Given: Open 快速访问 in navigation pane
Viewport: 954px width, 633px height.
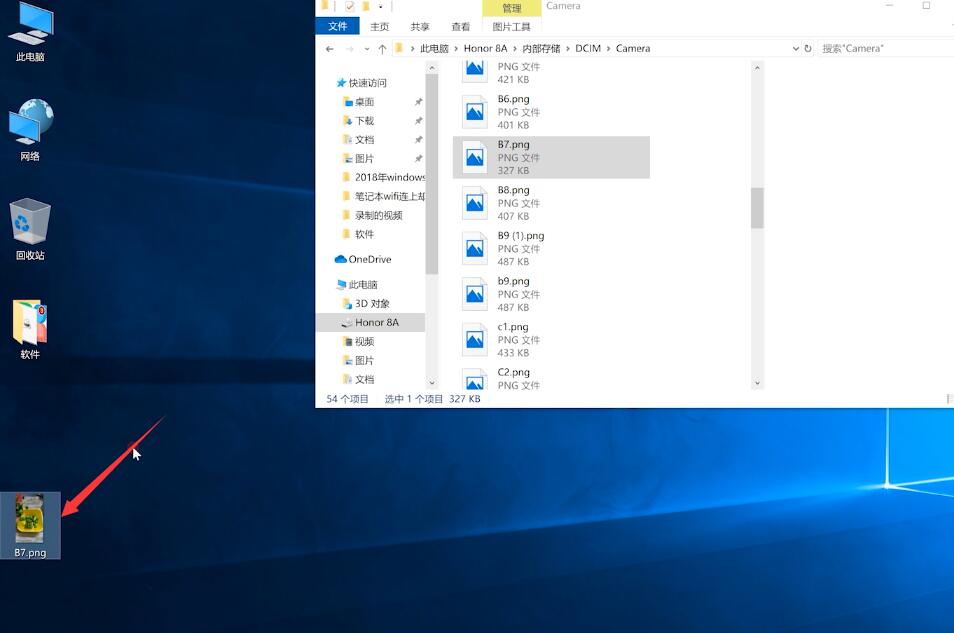Looking at the screenshot, I should click(x=361, y=83).
